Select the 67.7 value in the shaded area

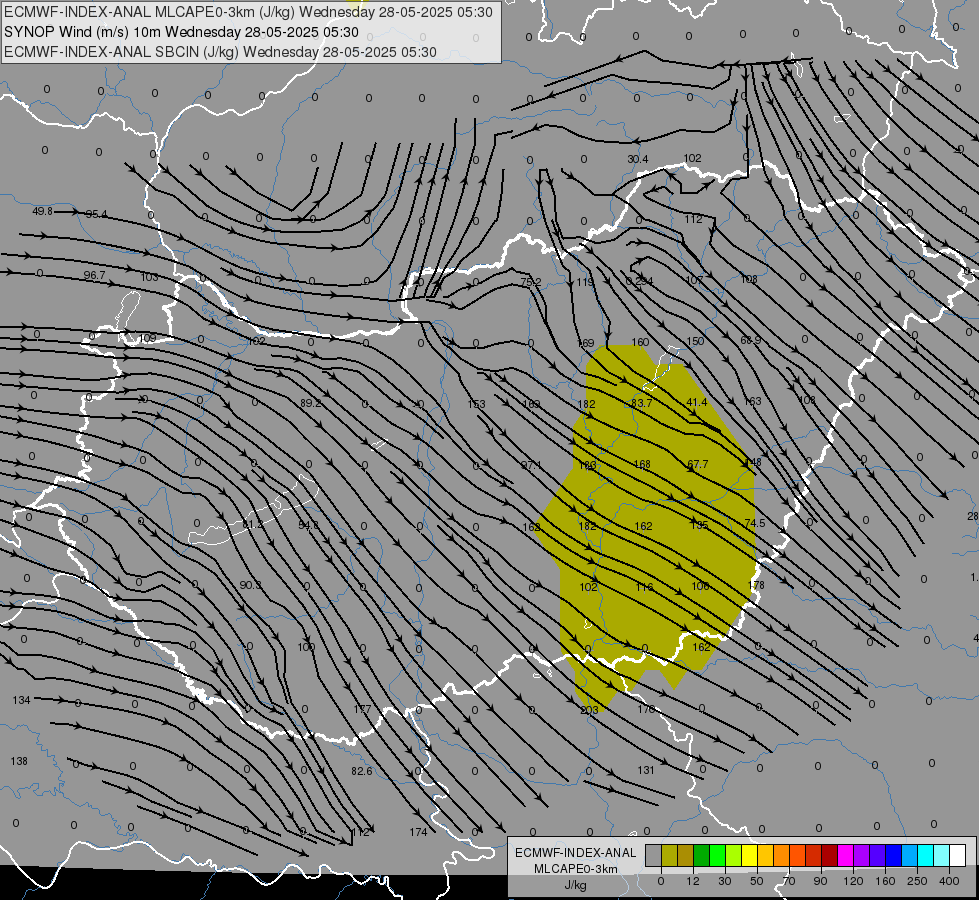697,464
